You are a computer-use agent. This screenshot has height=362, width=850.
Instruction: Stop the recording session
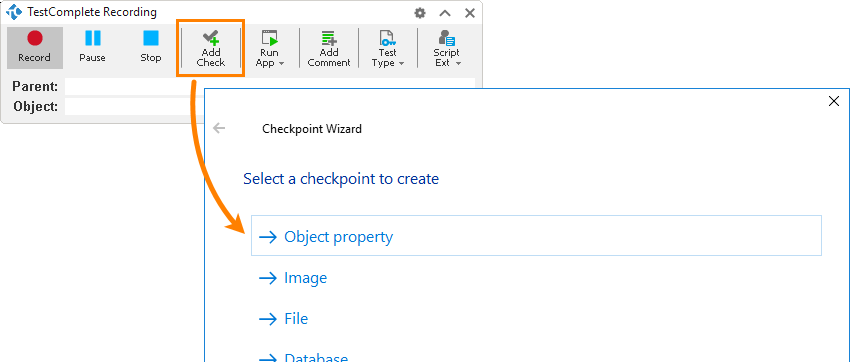click(x=151, y=48)
